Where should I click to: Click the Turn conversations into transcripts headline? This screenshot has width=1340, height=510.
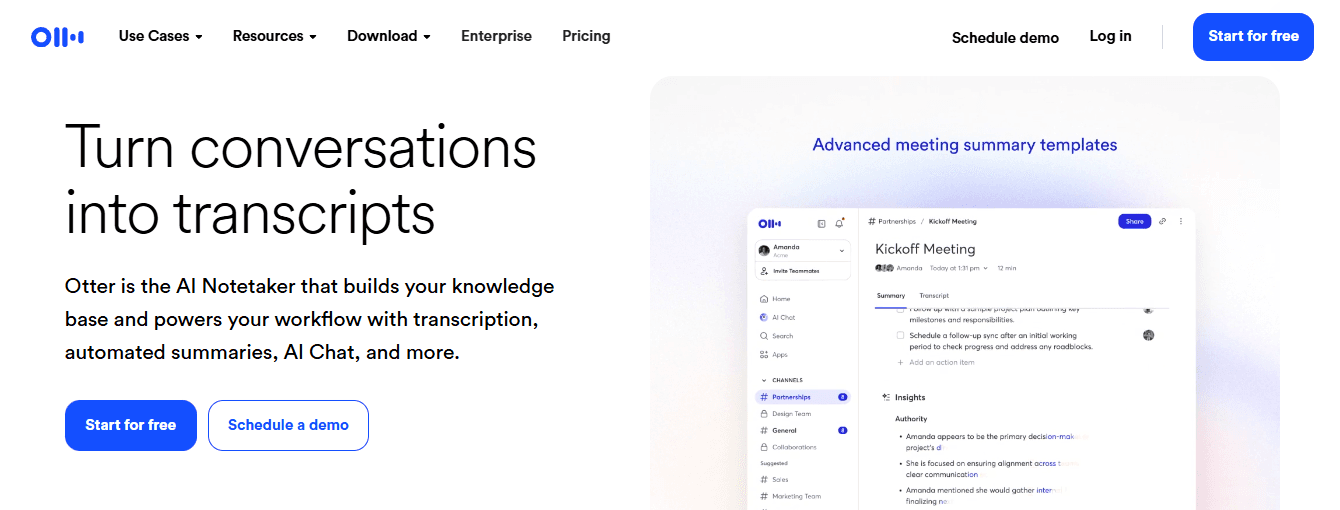click(301, 180)
